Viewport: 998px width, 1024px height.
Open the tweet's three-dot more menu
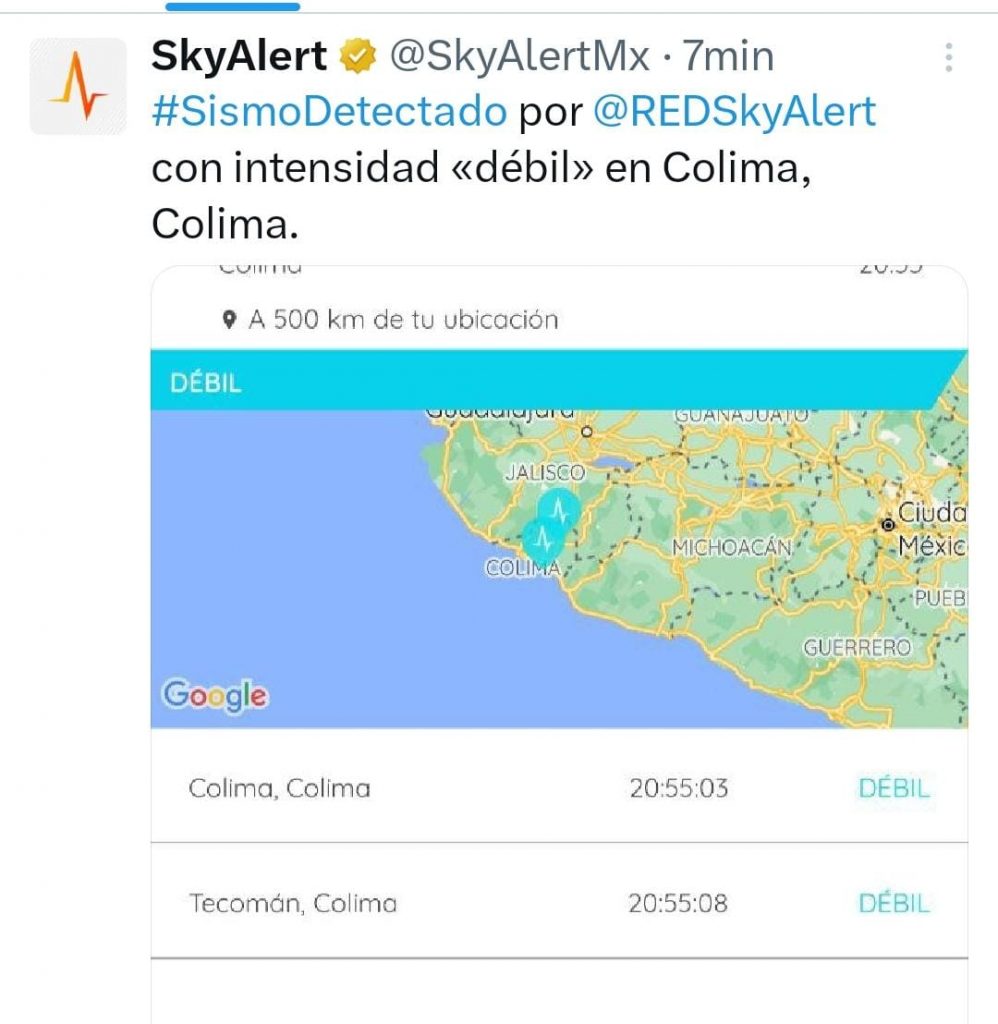point(948,58)
